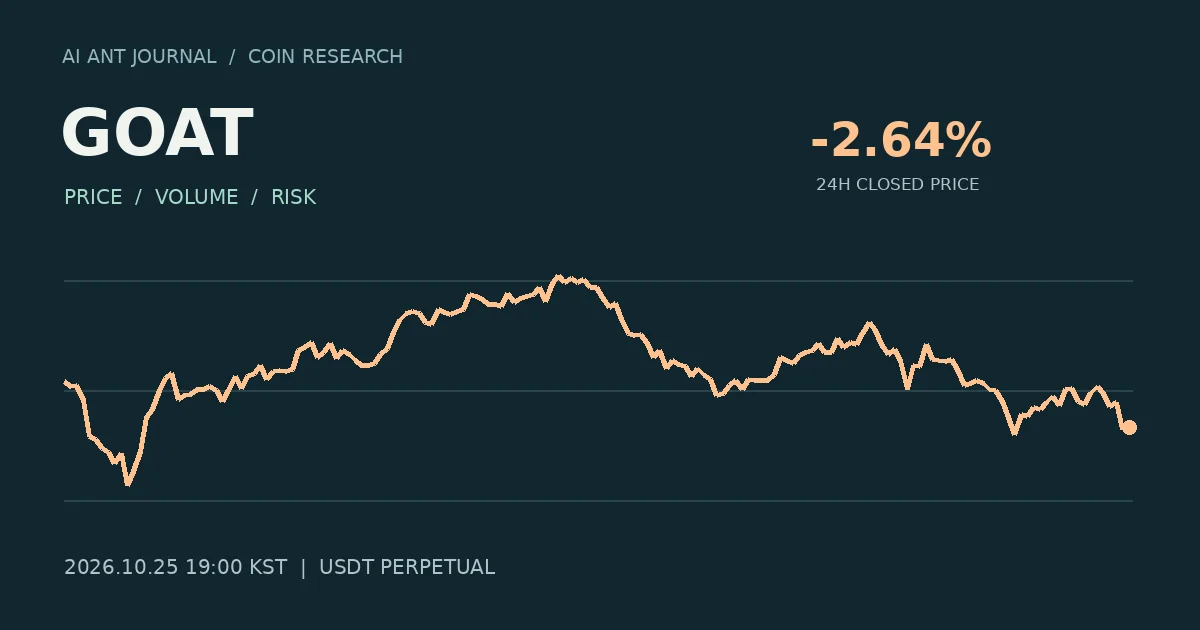Select the bottom horizontal gridline
The image size is (1200, 630).
598,500
